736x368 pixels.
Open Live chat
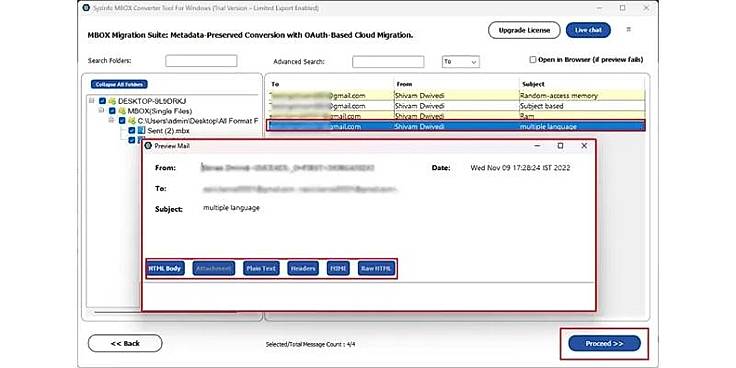588,30
